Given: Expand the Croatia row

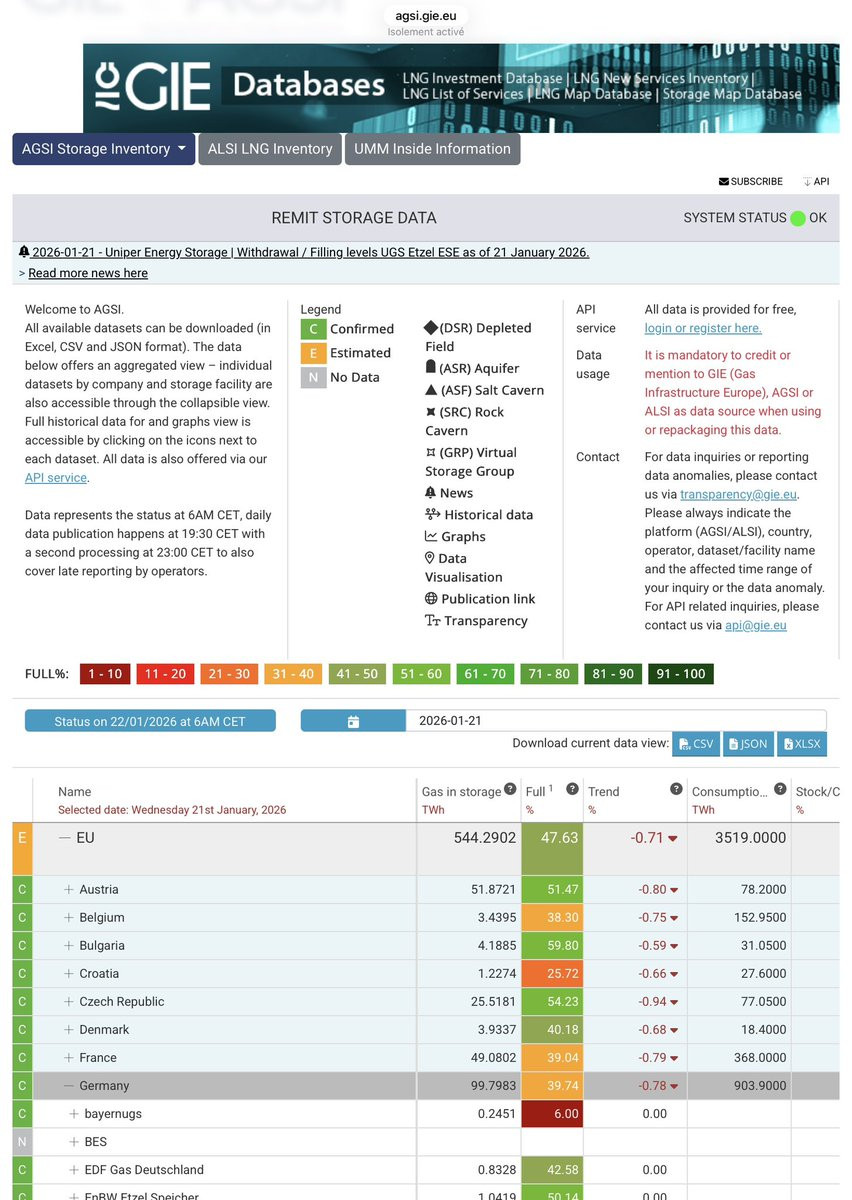Looking at the screenshot, I should 69,974.
